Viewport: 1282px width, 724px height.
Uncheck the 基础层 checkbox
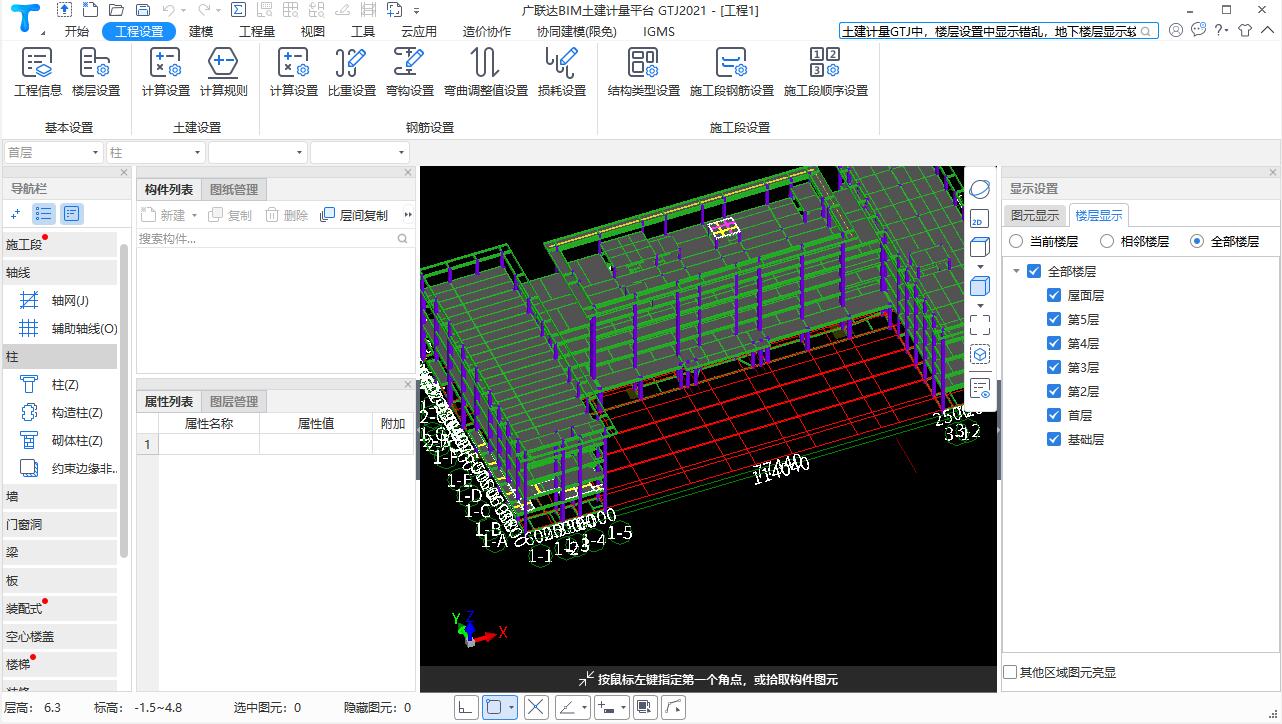coord(1054,439)
